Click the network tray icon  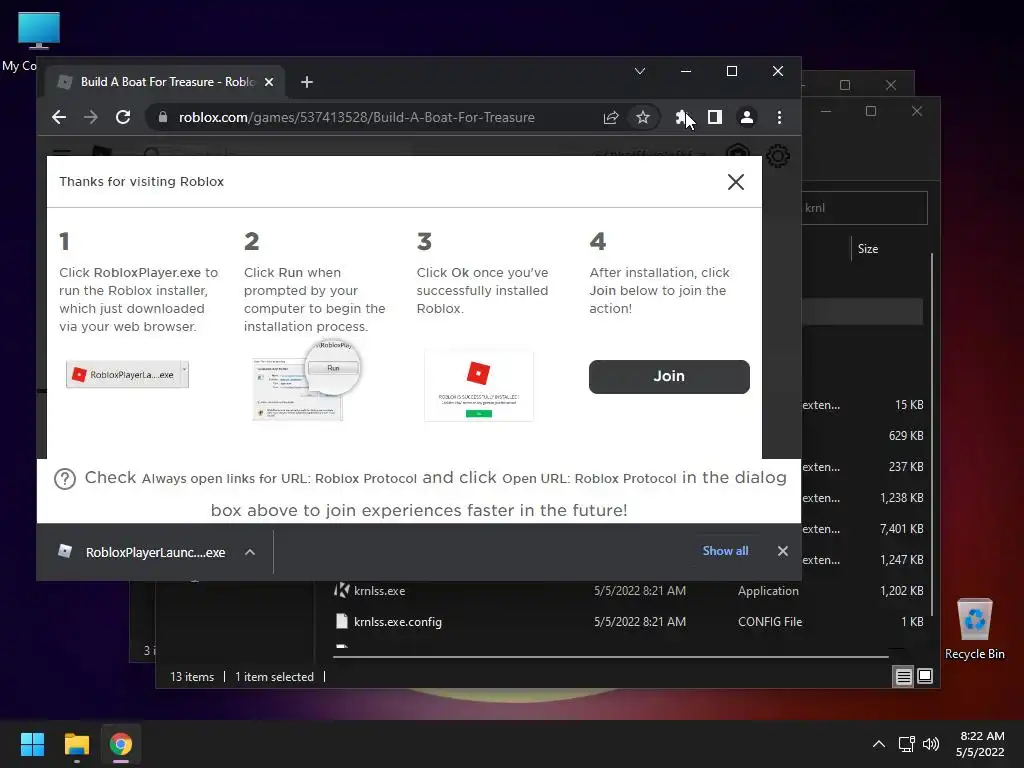[906, 744]
